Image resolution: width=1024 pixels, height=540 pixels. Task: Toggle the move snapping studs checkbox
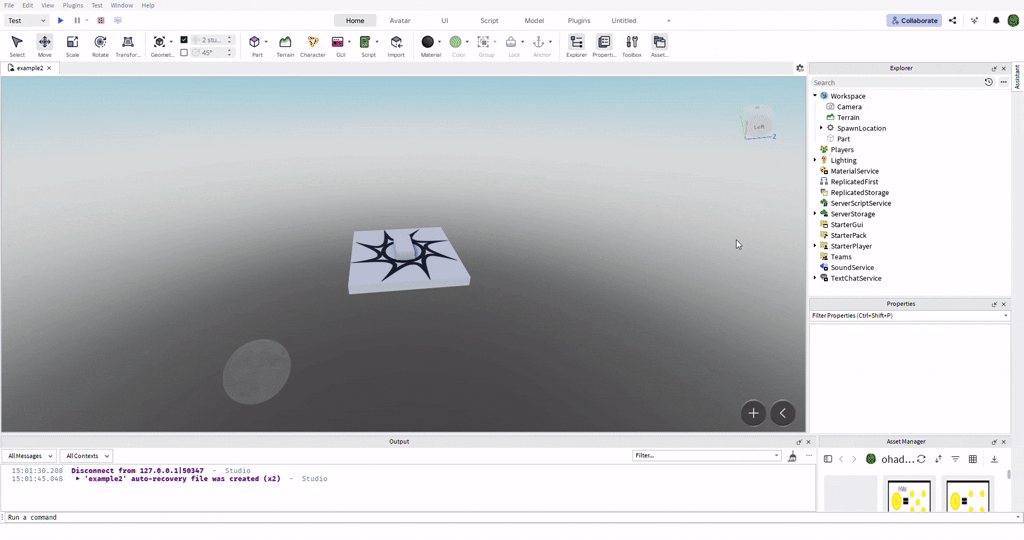[184, 40]
